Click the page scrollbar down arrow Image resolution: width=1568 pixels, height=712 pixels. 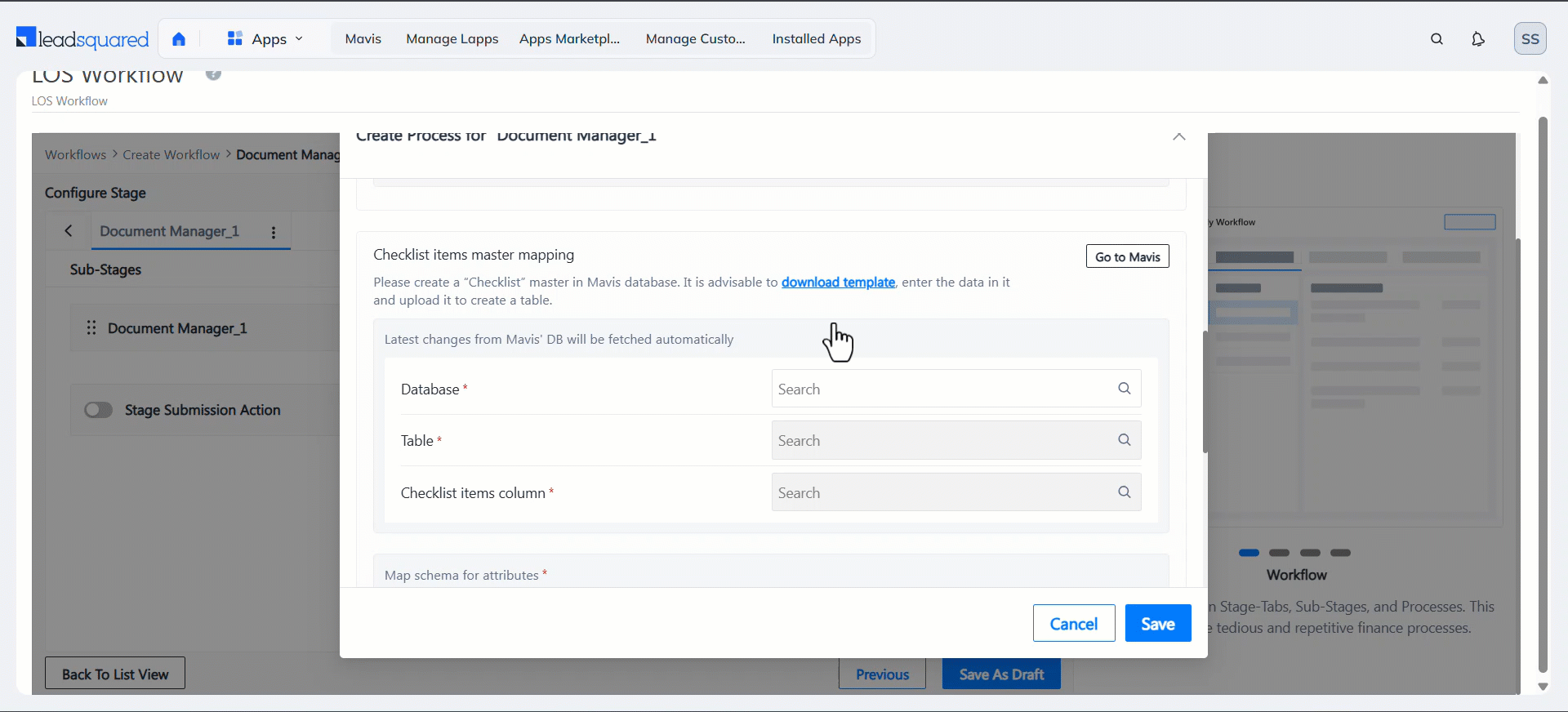tap(1543, 687)
